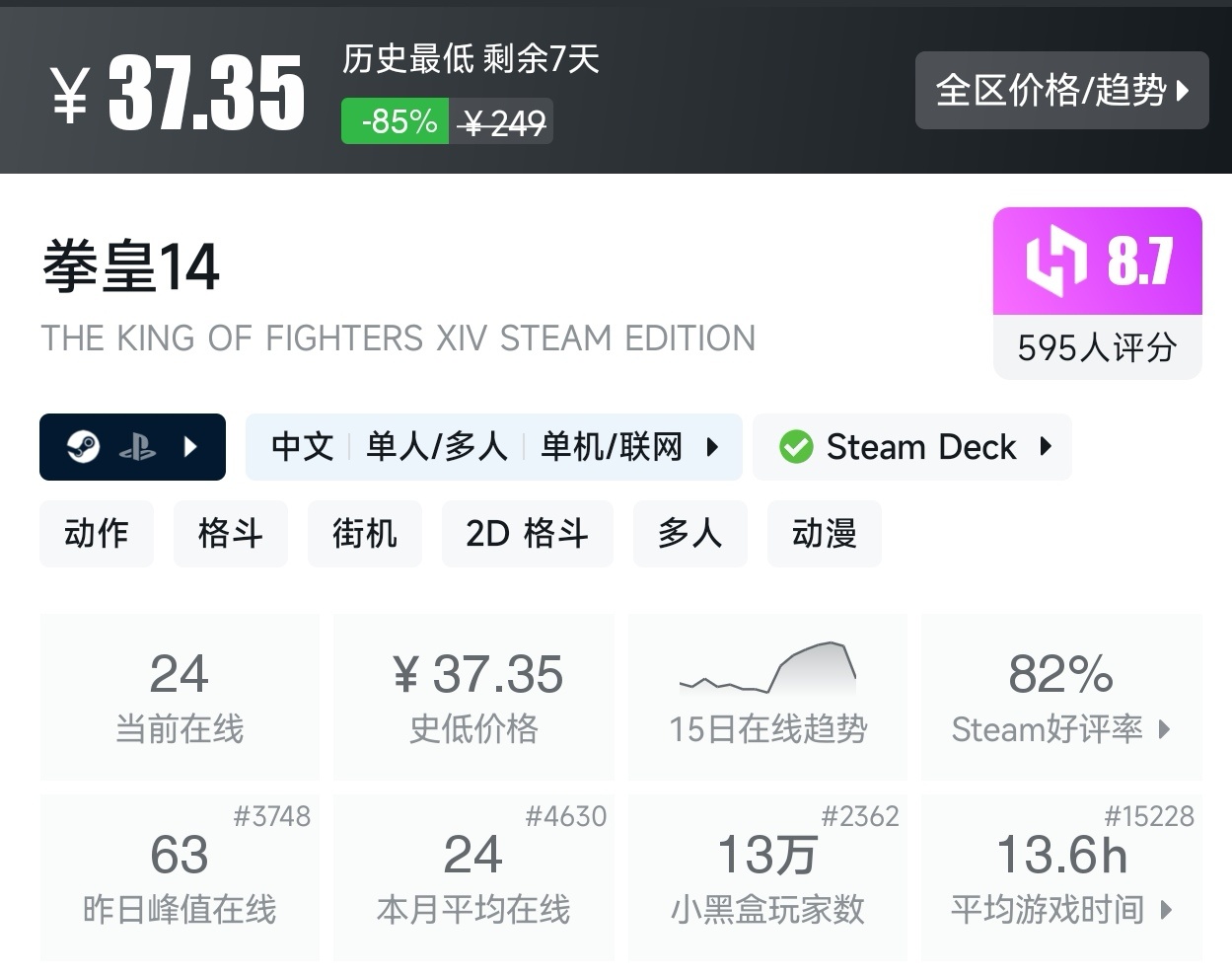Open 全区价格/趋势 regional price trends
This screenshot has height=978, width=1232.
pos(1061,91)
